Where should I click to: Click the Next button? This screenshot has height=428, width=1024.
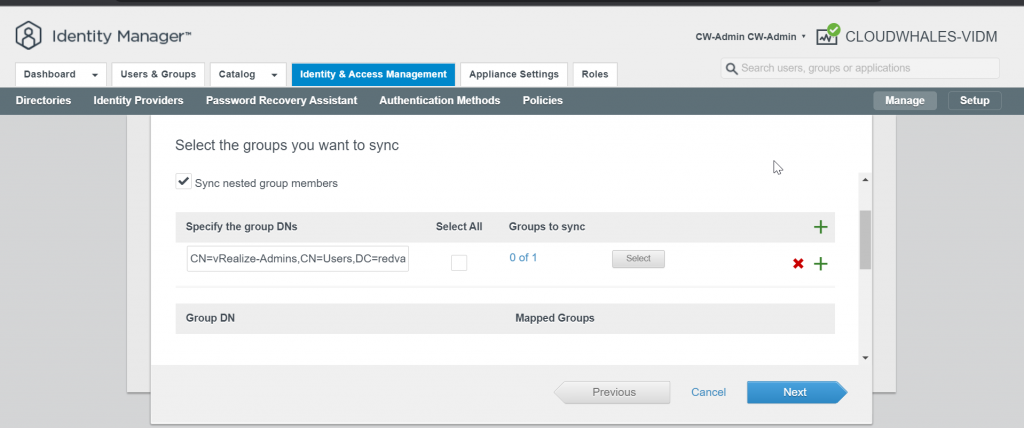[797, 393]
